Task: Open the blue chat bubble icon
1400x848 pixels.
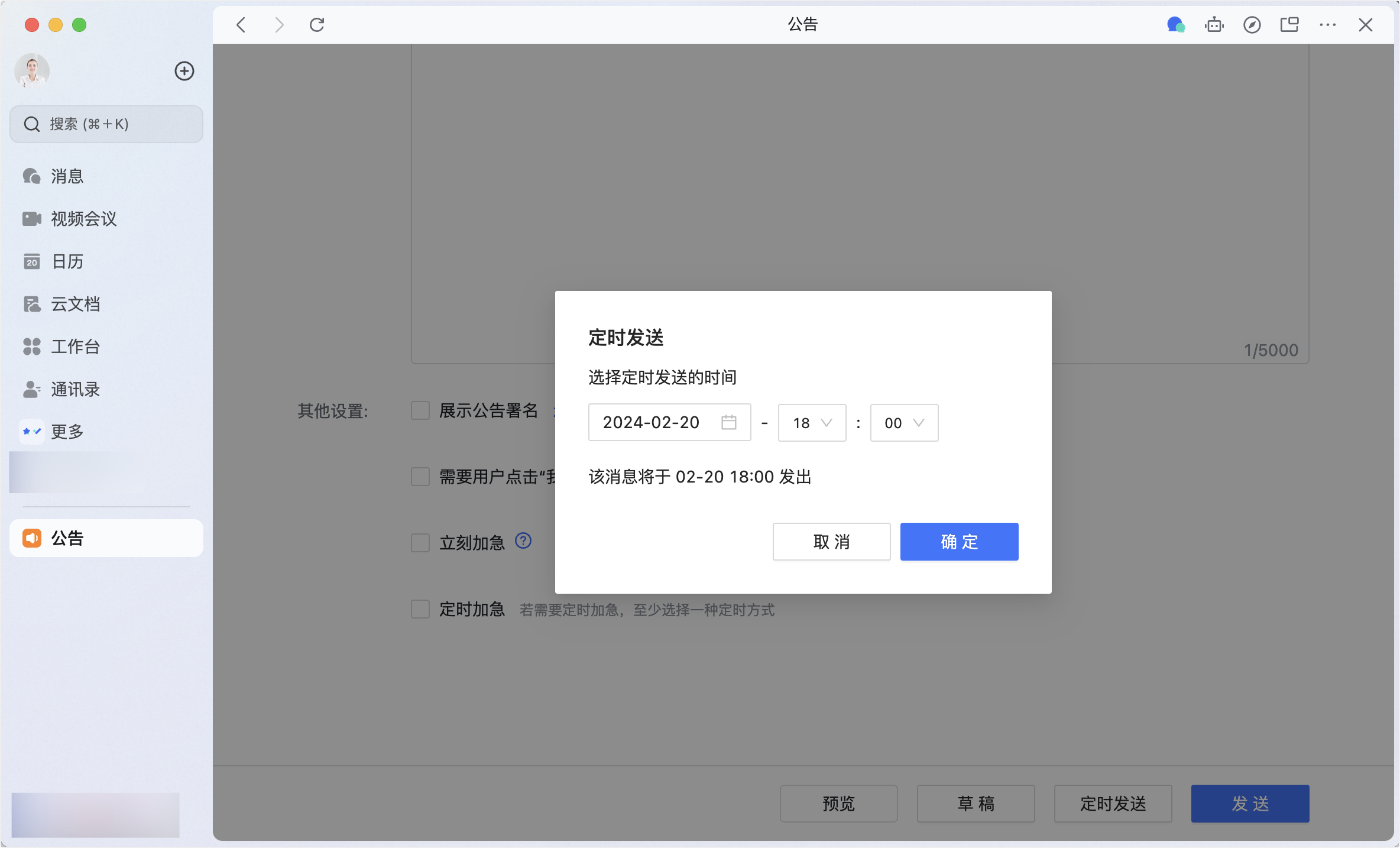Action: coord(1175,25)
